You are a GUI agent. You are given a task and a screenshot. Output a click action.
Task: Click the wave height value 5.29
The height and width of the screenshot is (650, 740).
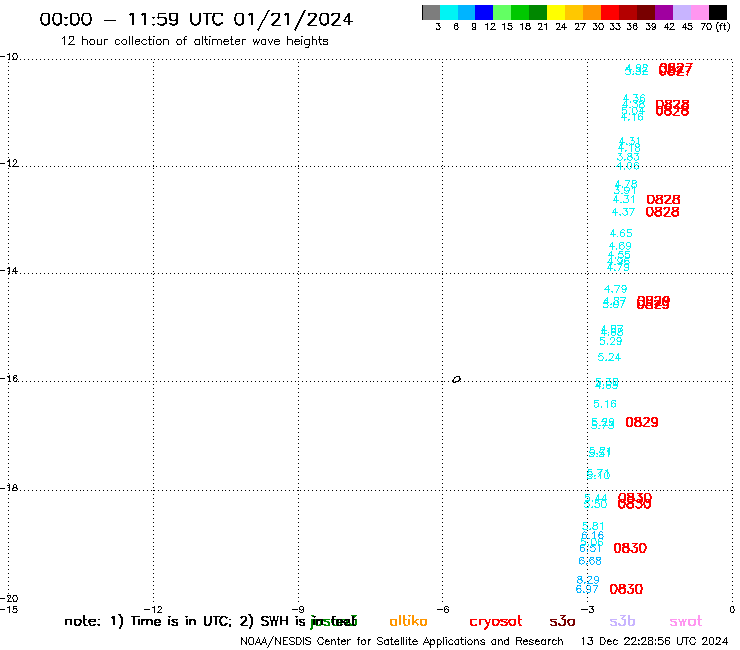[611, 341]
